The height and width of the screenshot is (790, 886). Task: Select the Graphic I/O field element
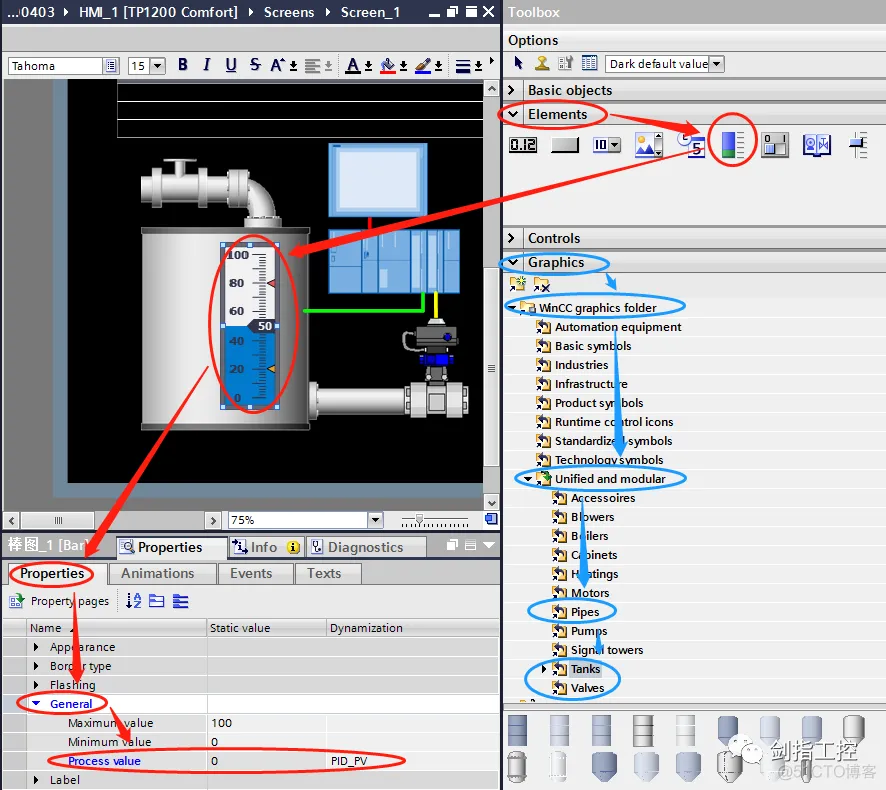pyautogui.click(x=649, y=145)
